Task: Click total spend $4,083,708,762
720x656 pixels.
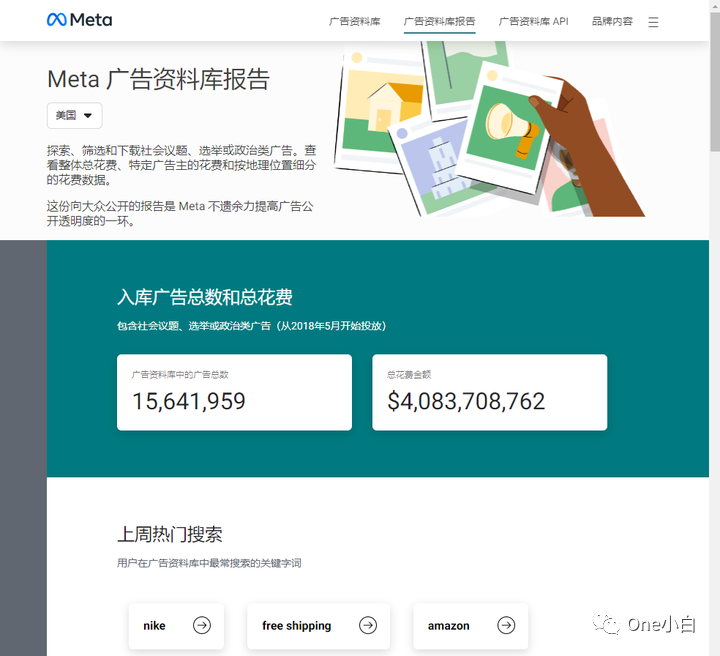Action: [x=466, y=401]
